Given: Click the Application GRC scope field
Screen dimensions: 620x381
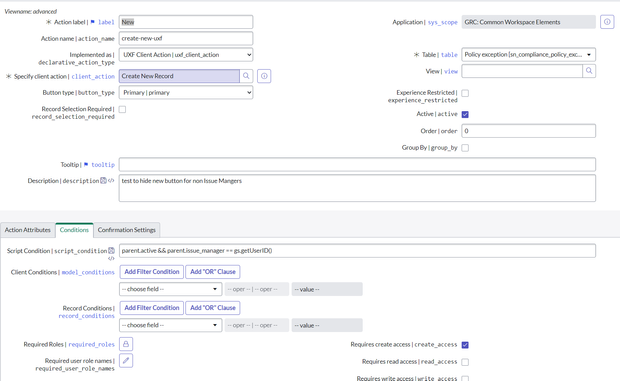Looking at the screenshot, I should click(x=528, y=22).
